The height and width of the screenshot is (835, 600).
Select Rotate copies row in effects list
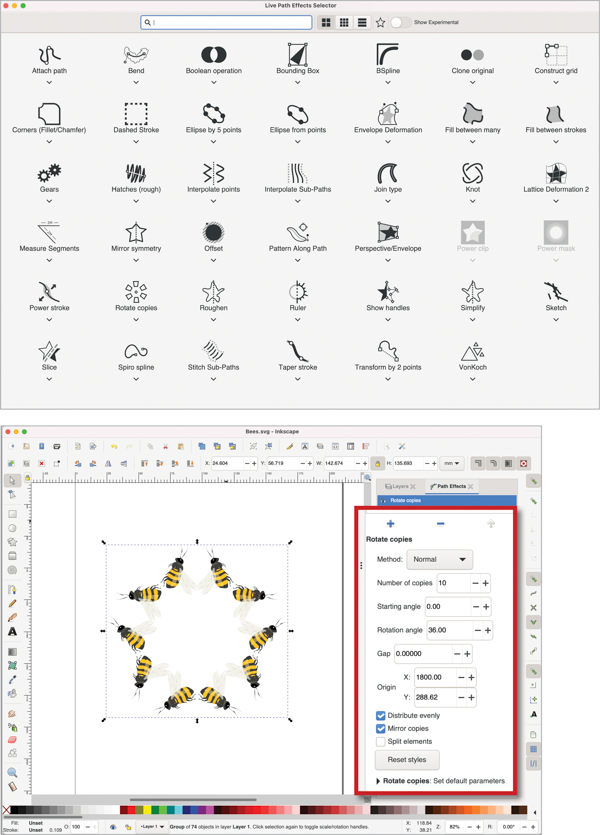tap(447, 501)
